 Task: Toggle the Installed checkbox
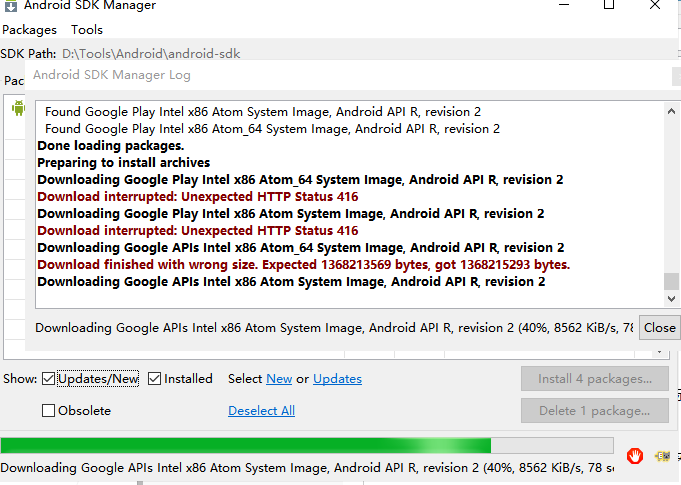point(154,379)
